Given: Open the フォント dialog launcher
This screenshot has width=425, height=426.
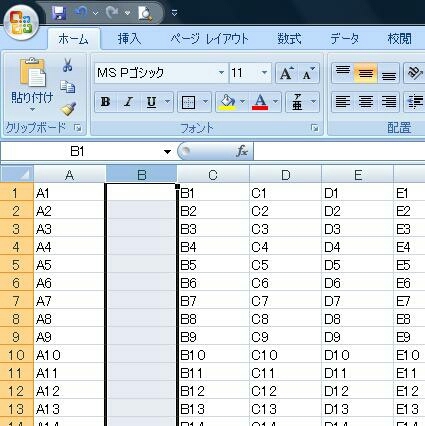Looking at the screenshot, I should [314, 128].
